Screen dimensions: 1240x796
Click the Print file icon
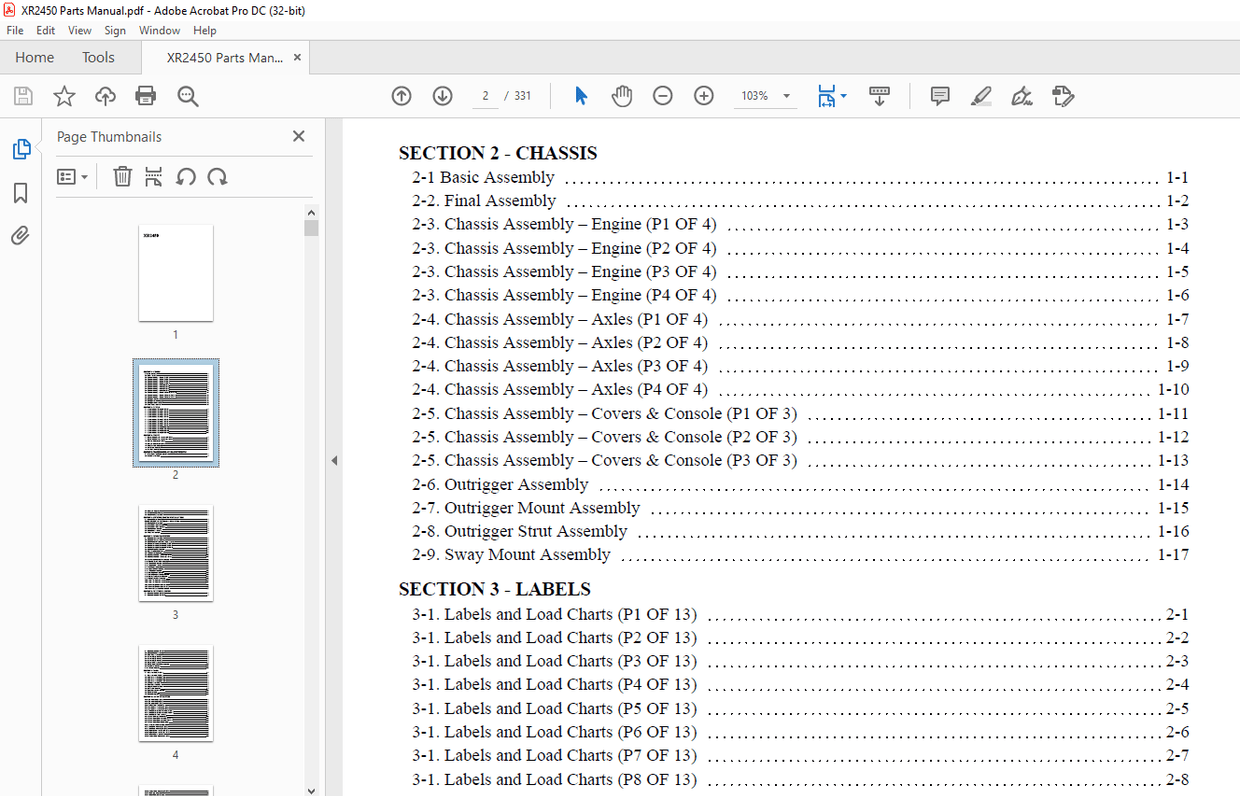(146, 96)
